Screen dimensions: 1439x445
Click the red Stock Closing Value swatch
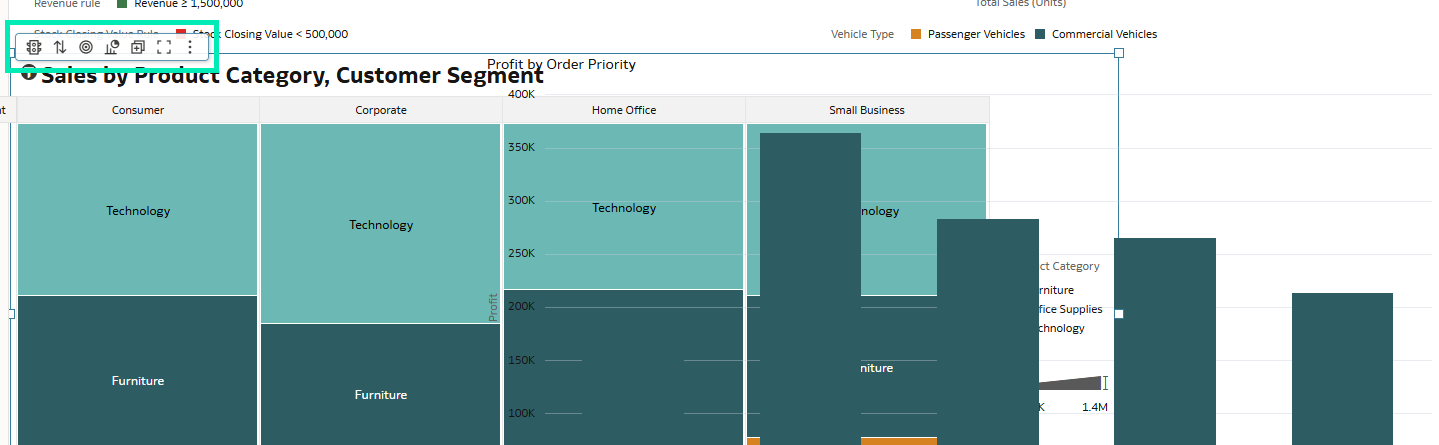click(181, 35)
